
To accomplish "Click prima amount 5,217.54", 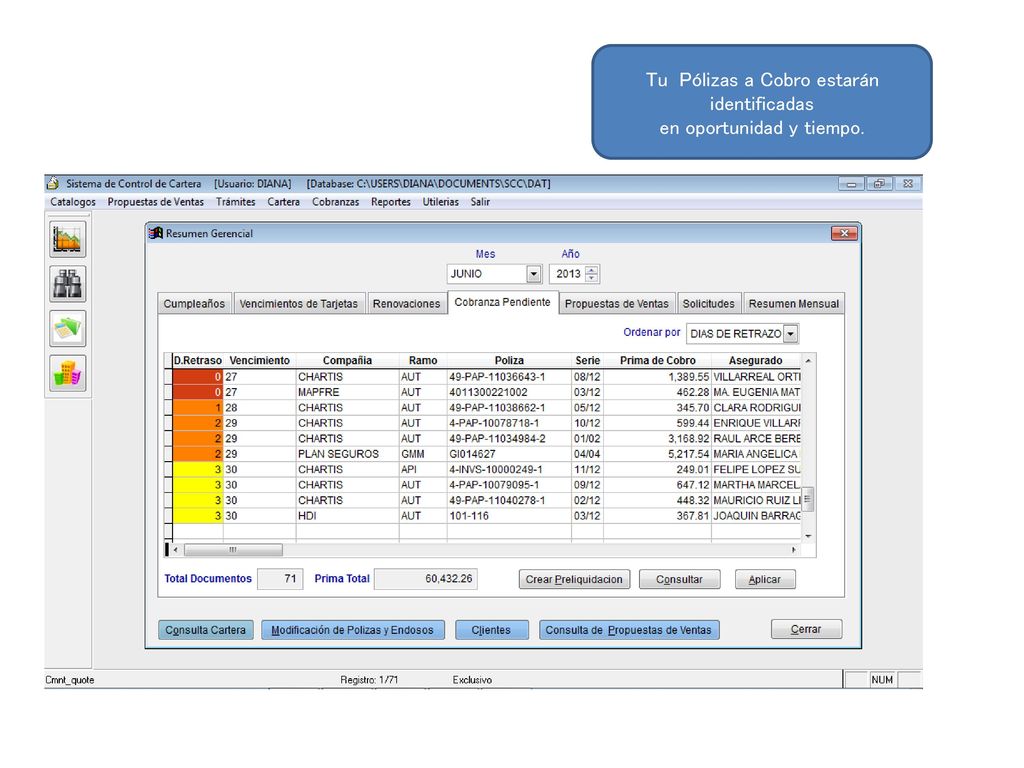I will (x=658, y=454).
